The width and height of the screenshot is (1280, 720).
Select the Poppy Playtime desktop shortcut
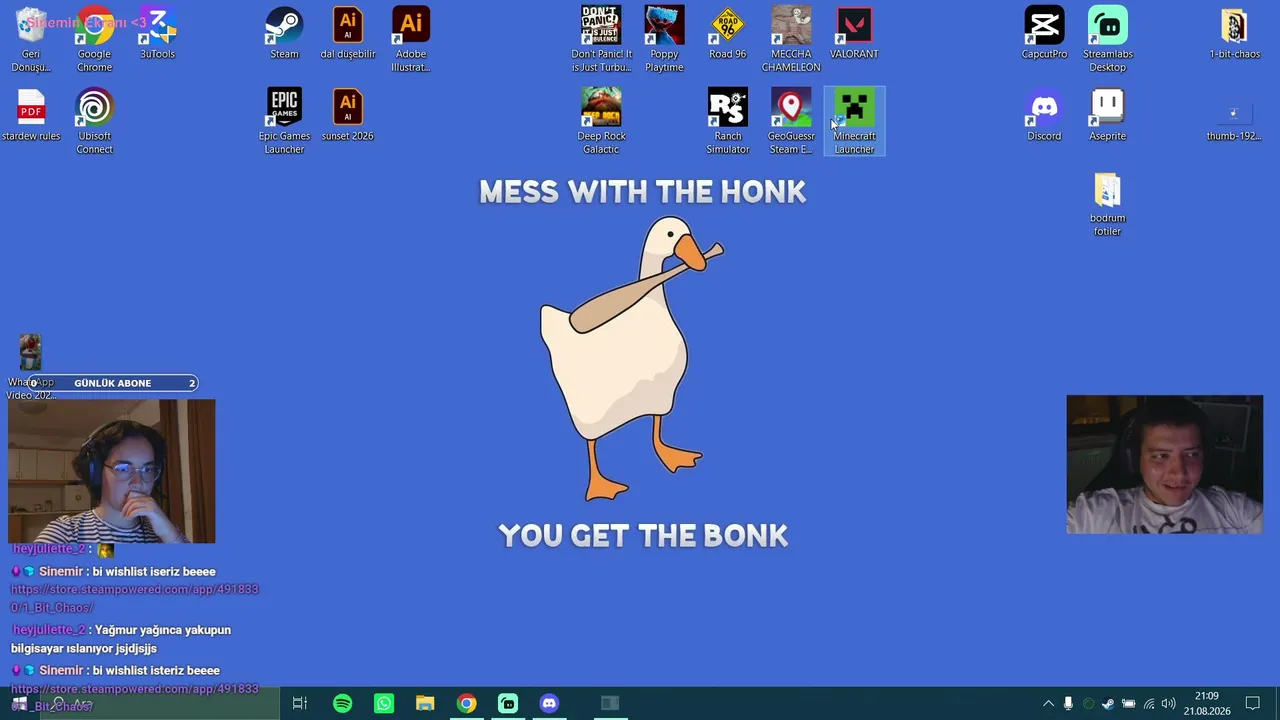click(664, 40)
